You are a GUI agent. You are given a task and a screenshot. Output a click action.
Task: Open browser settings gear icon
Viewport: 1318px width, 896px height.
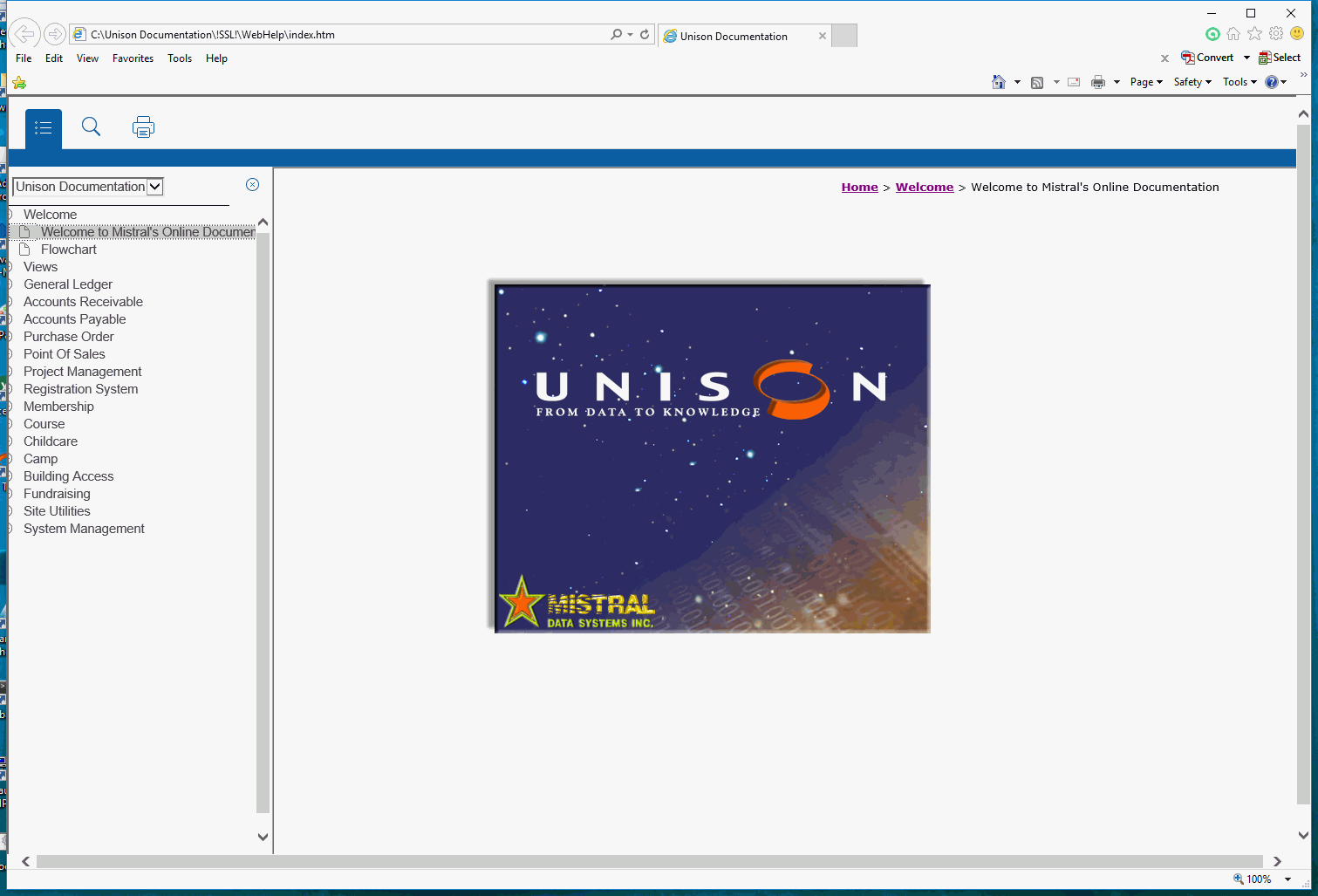pyautogui.click(x=1276, y=33)
